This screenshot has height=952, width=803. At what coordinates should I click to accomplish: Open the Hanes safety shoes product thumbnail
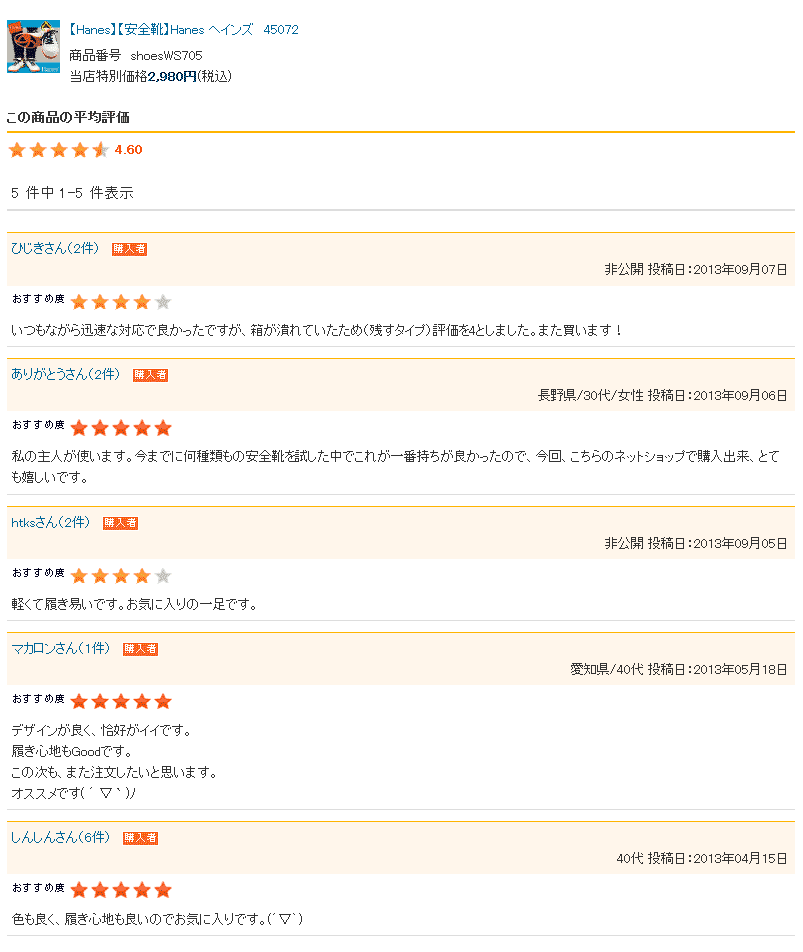33,47
